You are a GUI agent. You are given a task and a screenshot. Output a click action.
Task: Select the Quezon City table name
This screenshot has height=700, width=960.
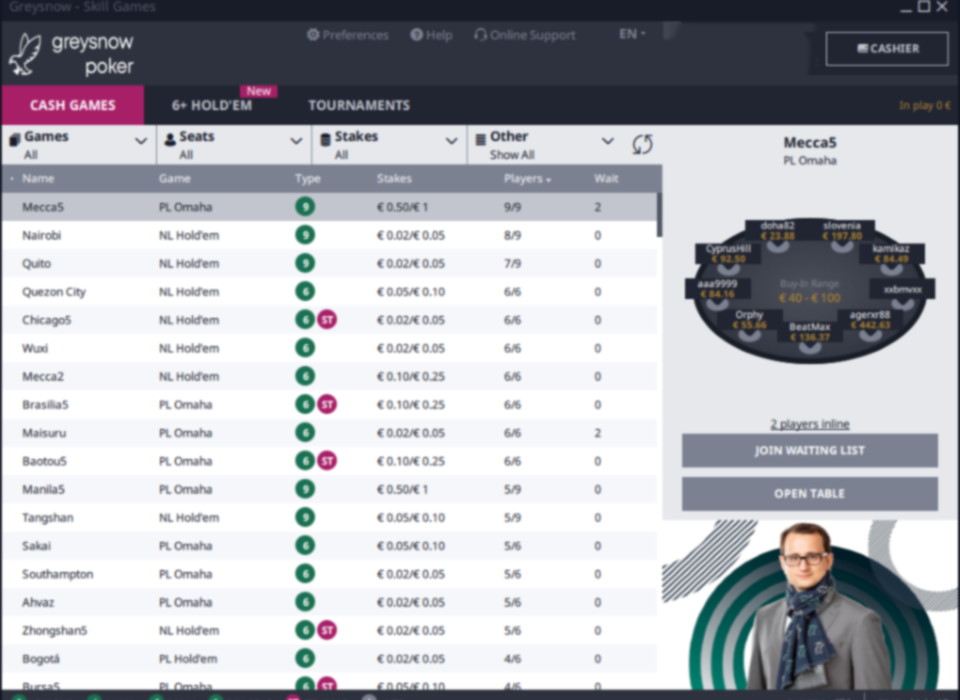point(54,292)
